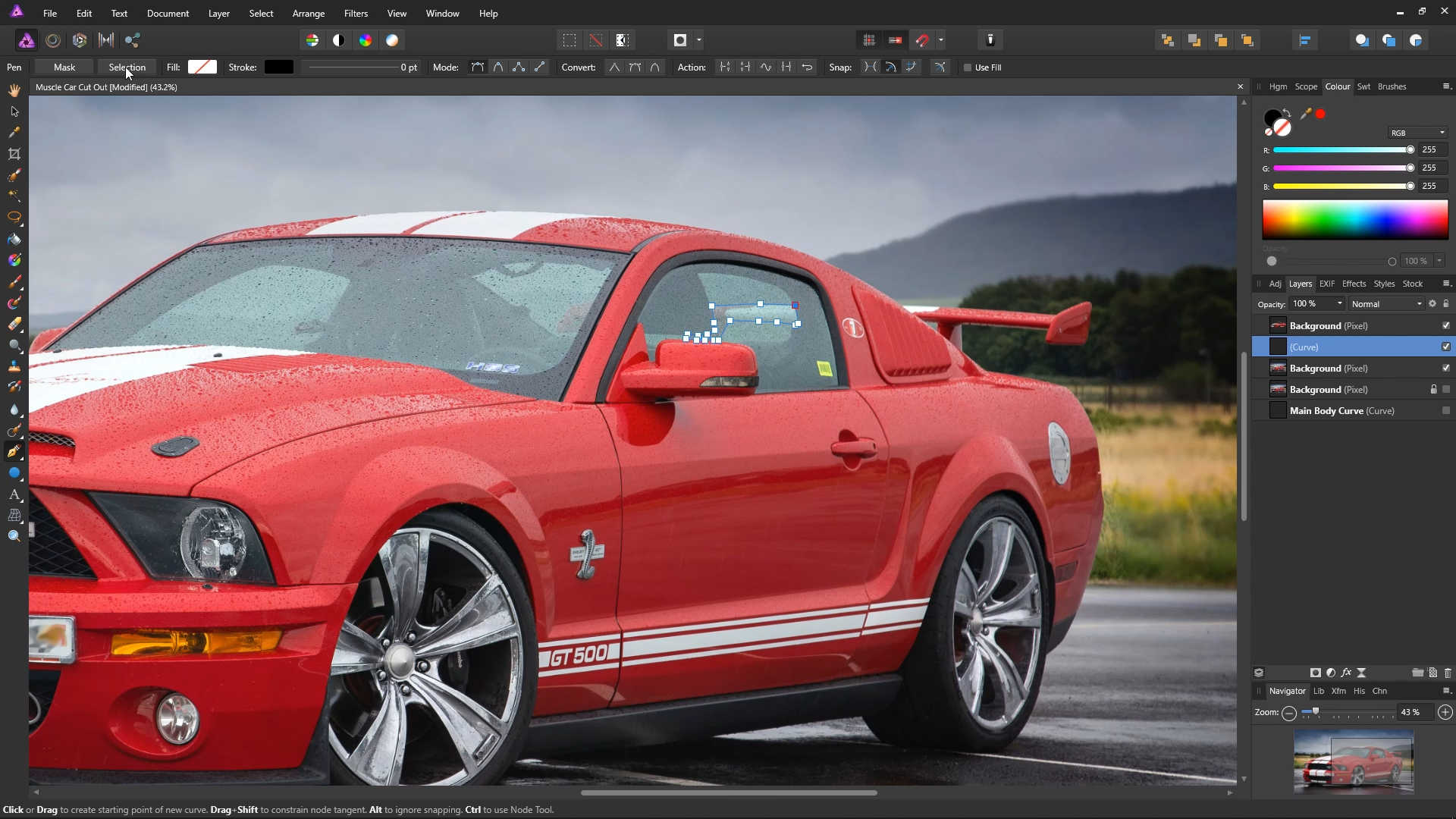Viewport: 1456px width, 819px height.
Task: Show the Main Body Curve layer
Action: click(1445, 410)
